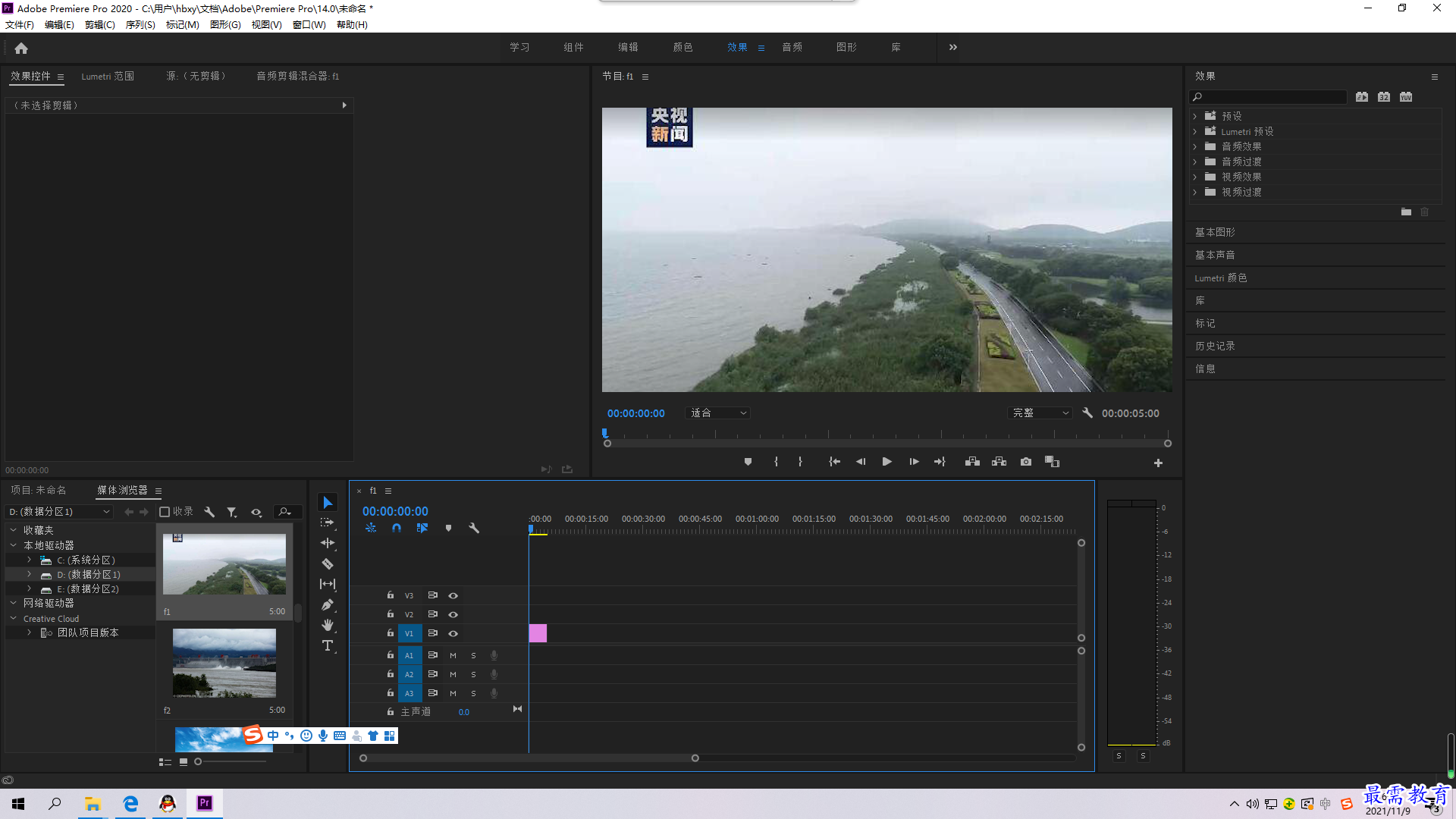
Task: Toggle V3 track output eye
Action: point(453,595)
